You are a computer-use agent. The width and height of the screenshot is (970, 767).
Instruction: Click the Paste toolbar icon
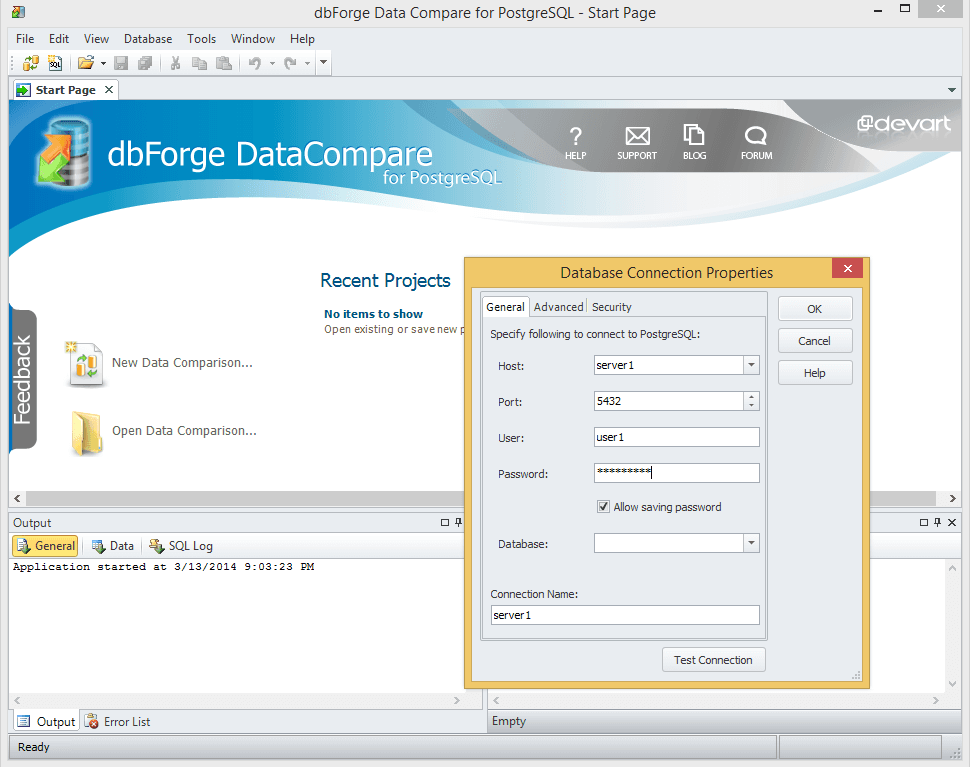pyautogui.click(x=223, y=62)
